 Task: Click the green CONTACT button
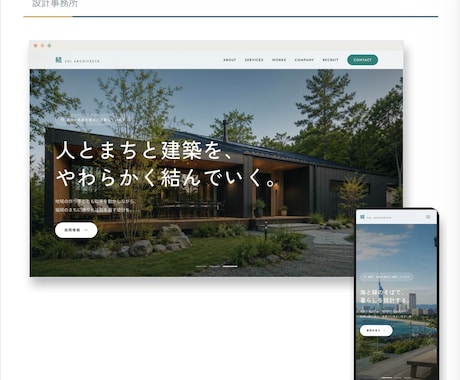pos(362,60)
